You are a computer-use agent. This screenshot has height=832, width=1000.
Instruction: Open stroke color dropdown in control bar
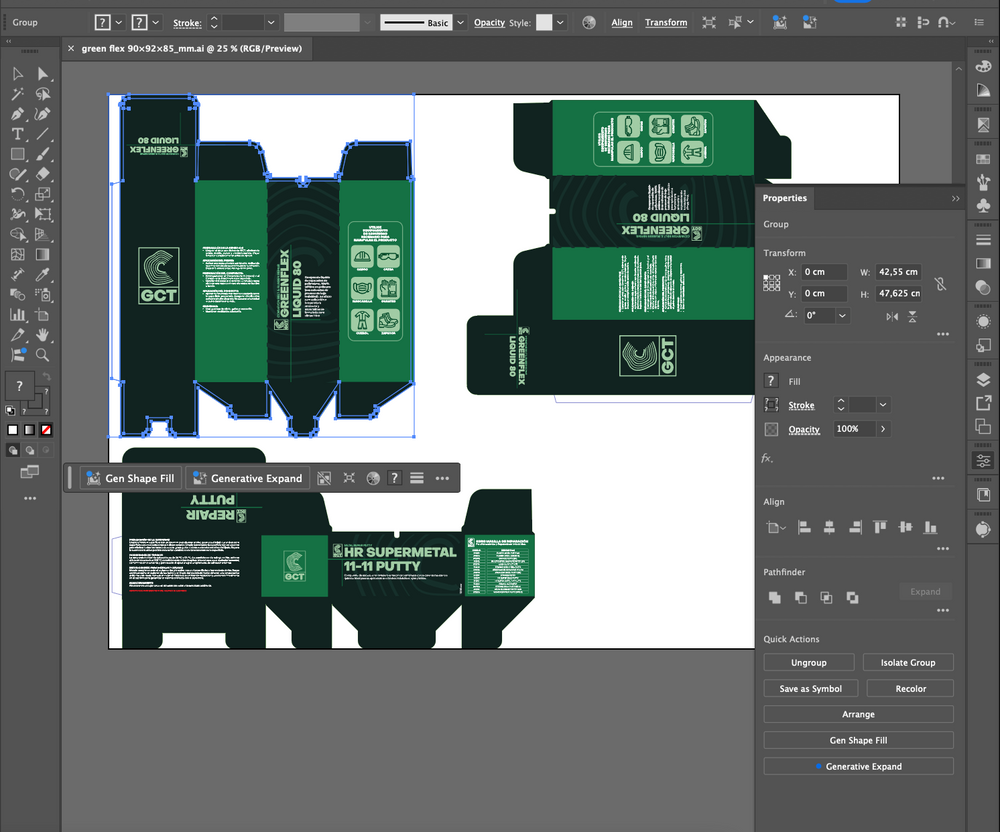[x=156, y=22]
